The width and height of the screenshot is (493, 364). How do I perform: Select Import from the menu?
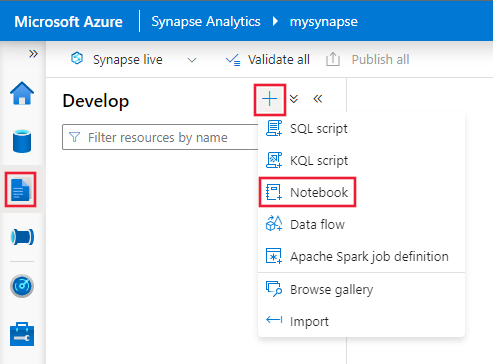pyautogui.click(x=361, y=321)
